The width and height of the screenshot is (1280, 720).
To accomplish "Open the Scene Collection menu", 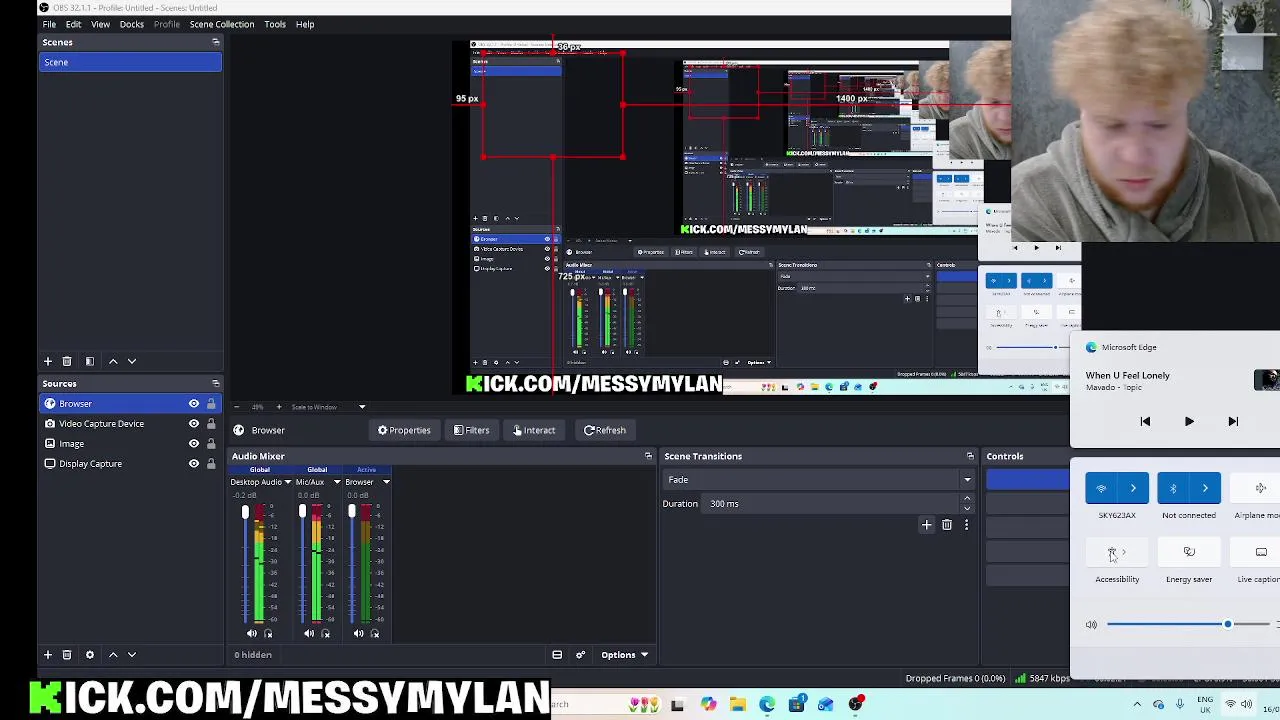I will (222, 24).
